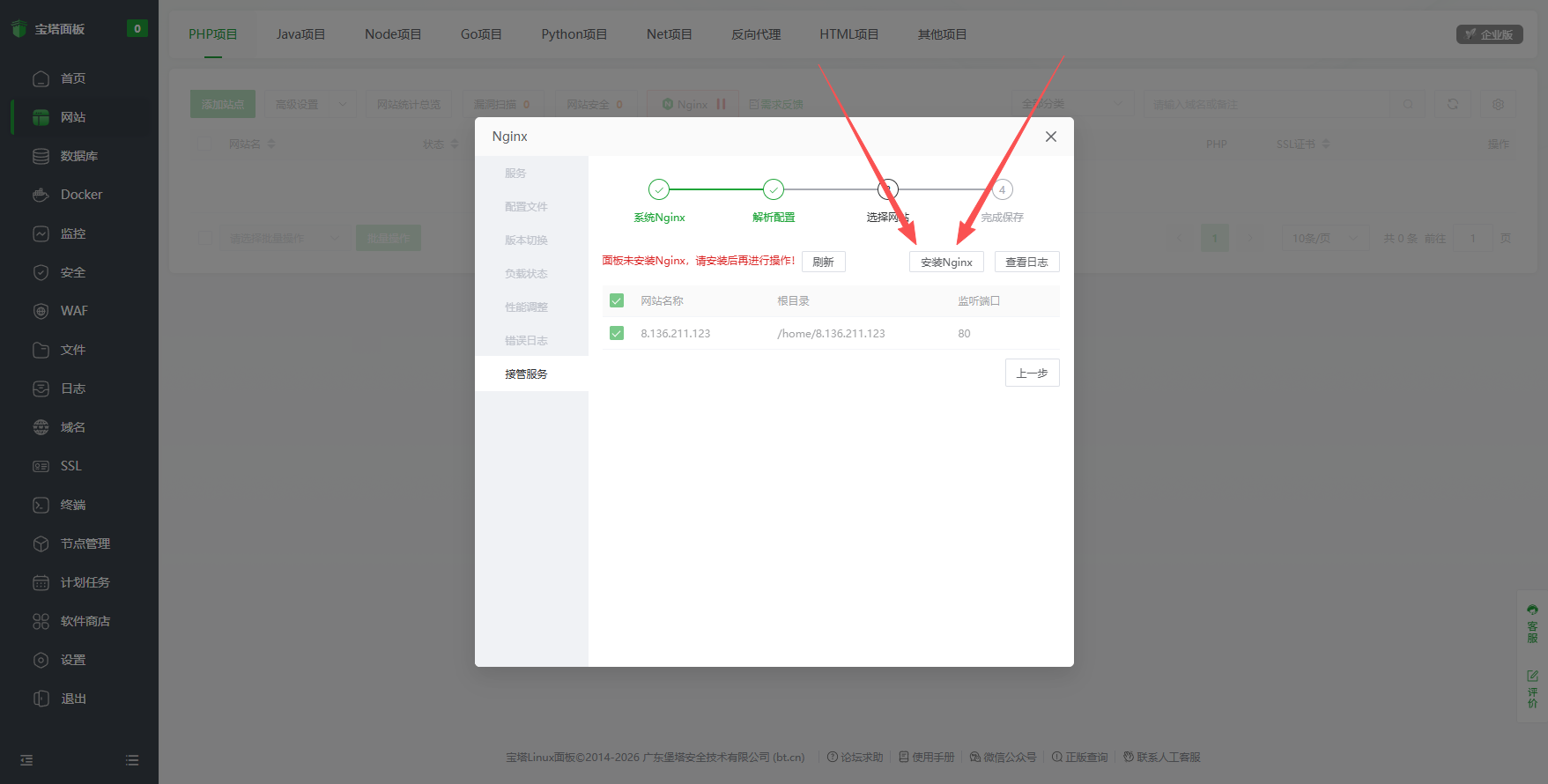1548x784 pixels.
Task: Open the 节点管理 node management icon
Action: [41, 544]
